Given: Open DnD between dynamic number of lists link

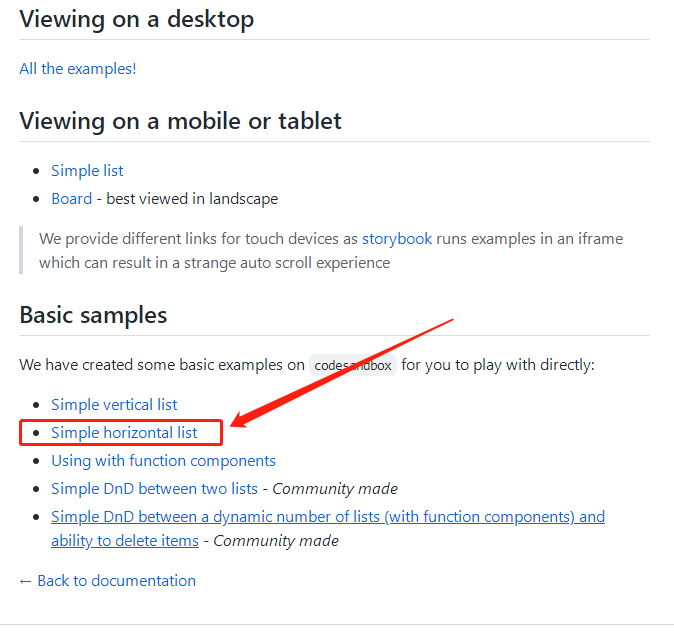Looking at the screenshot, I should 328,528.
